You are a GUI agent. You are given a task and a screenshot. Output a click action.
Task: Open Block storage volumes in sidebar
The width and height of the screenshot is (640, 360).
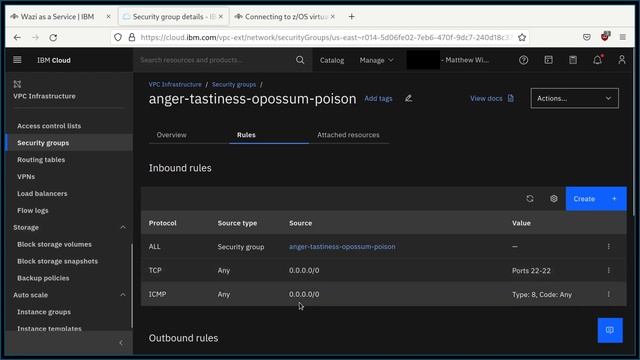(54, 244)
